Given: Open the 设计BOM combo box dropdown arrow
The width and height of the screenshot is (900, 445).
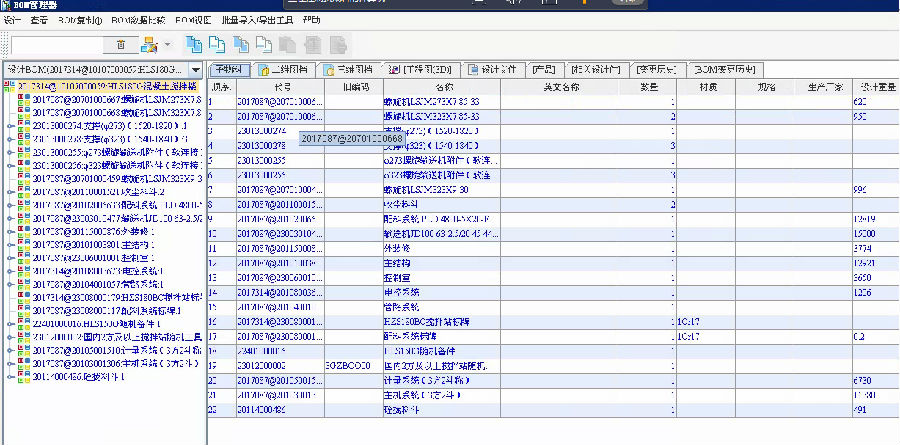Looking at the screenshot, I should click(x=196, y=70).
